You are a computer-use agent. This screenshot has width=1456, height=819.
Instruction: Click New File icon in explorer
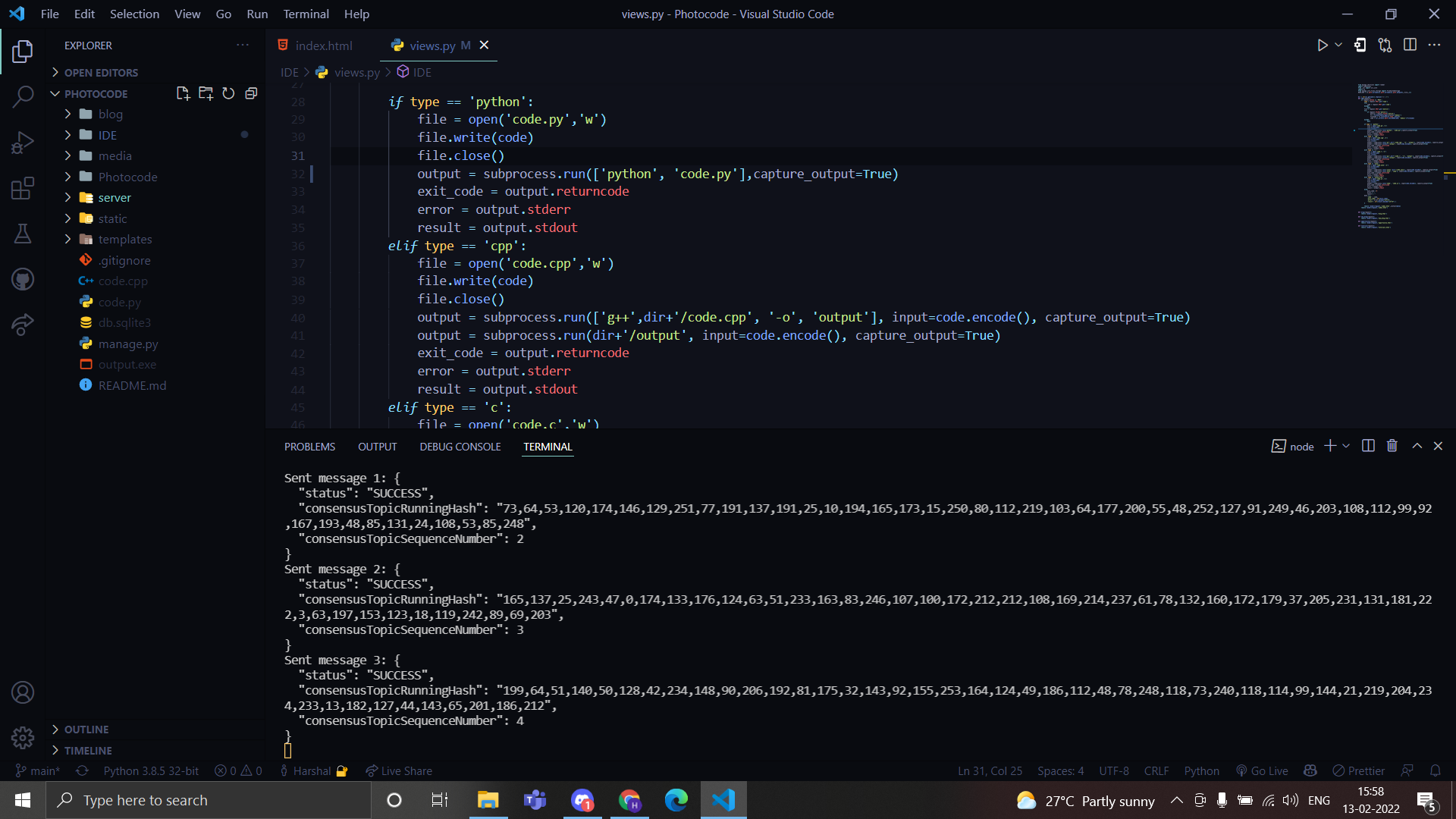(183, 93)
